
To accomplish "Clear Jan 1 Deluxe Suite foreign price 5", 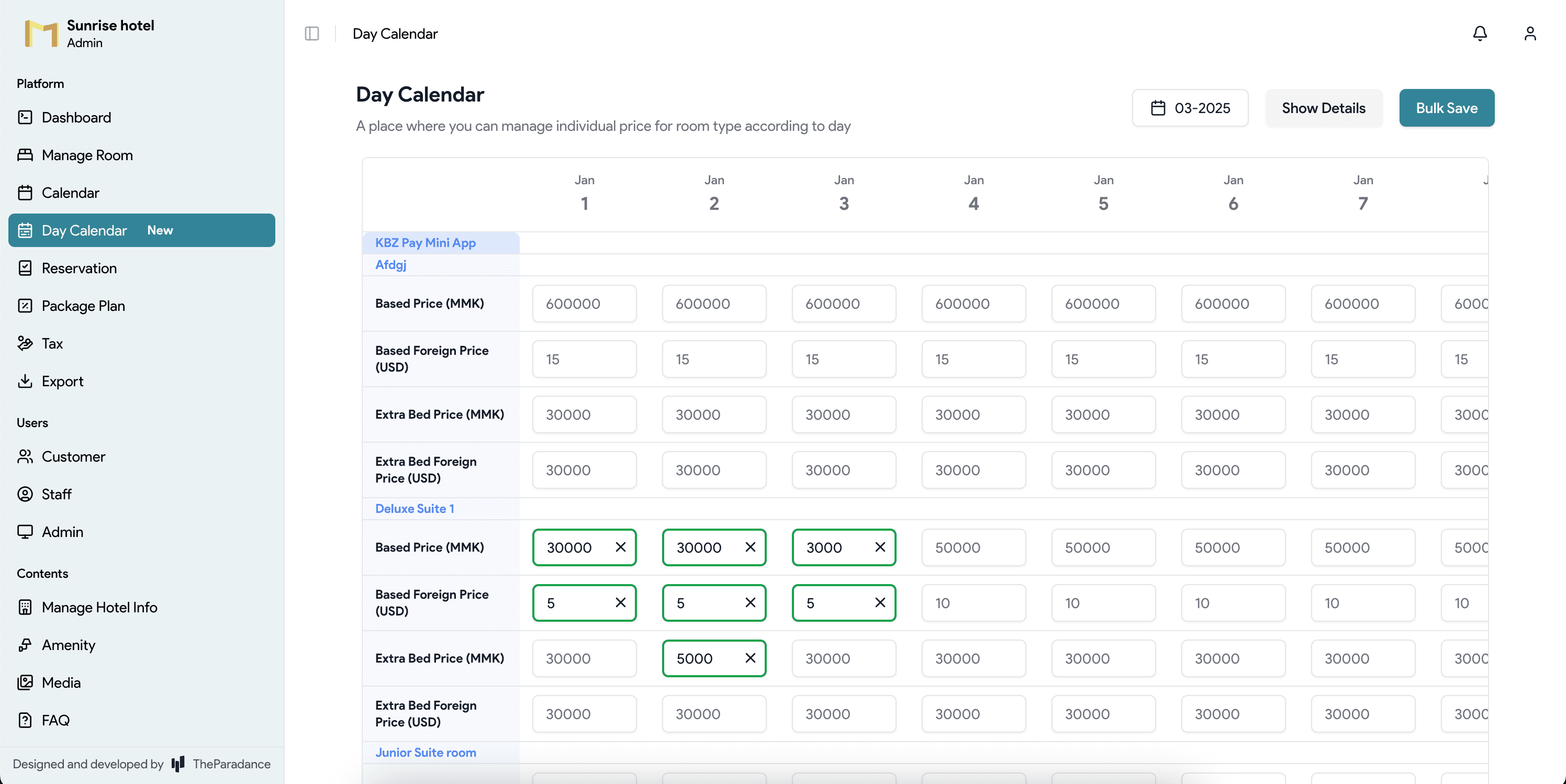I will point(620,602).
